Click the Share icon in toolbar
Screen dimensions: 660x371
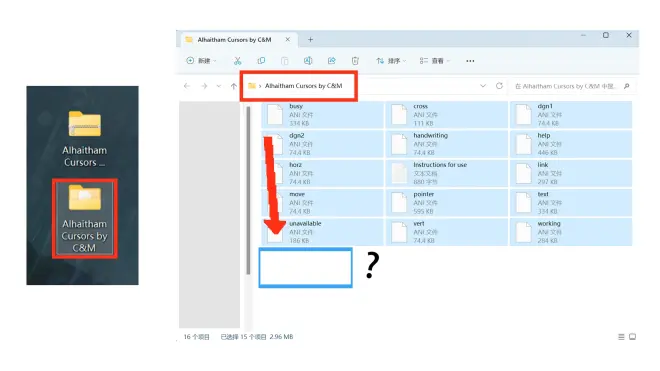(x=332, y=61)
